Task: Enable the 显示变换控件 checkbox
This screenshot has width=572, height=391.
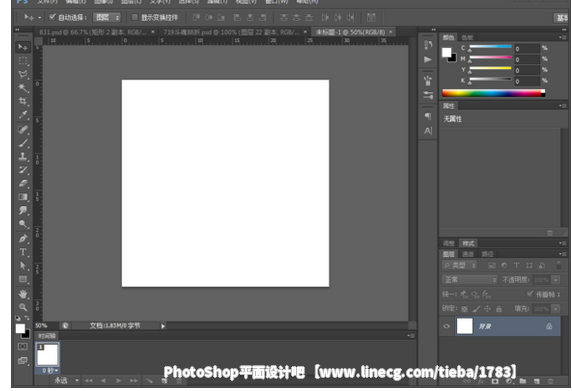Action: pyautogui.click(x=135, y=17)
